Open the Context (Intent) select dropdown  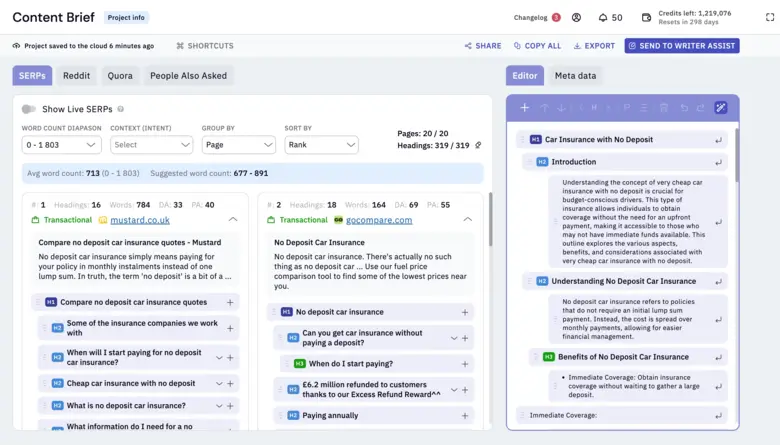pos(151,145)
